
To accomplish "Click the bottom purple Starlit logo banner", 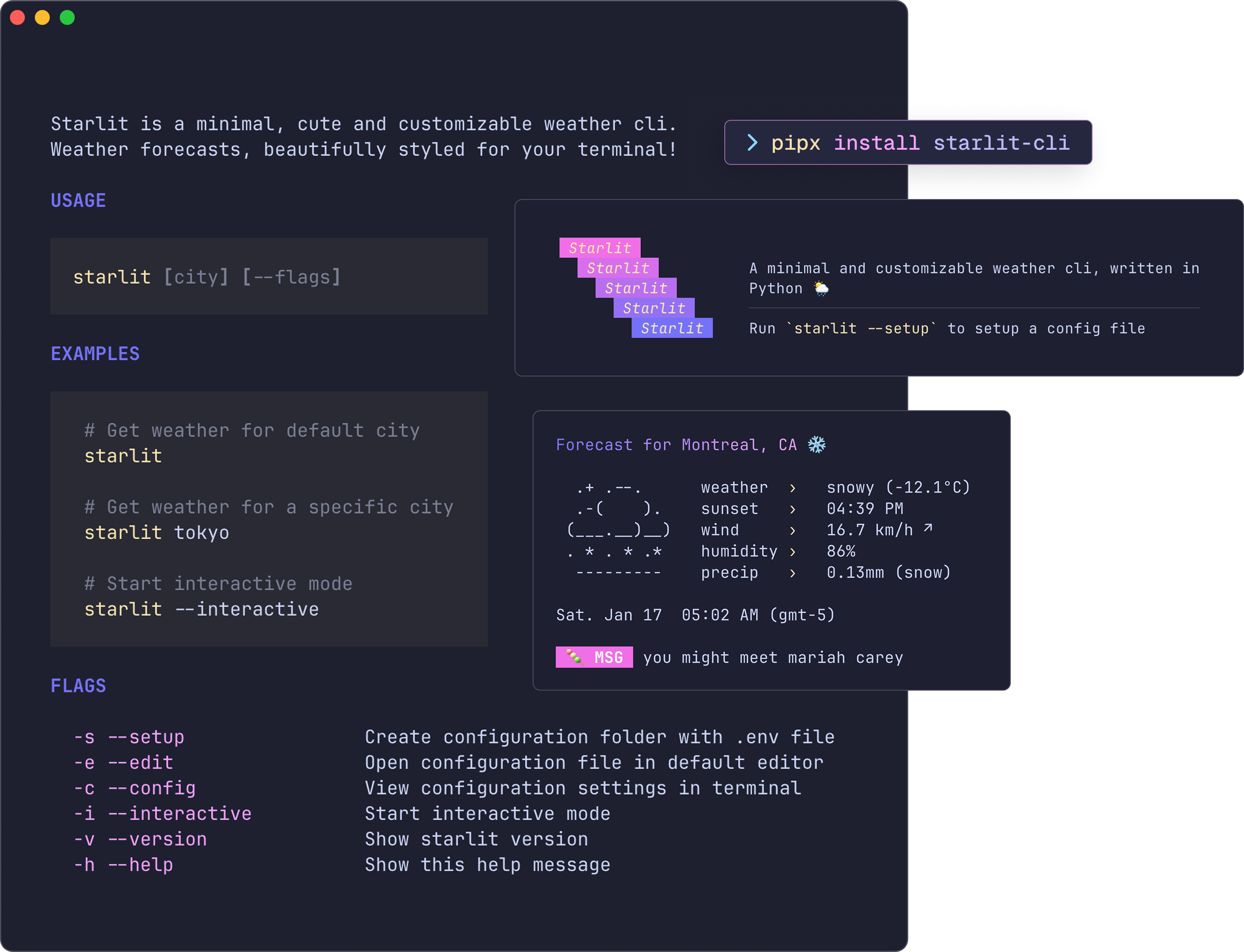I will pos(672,328).
